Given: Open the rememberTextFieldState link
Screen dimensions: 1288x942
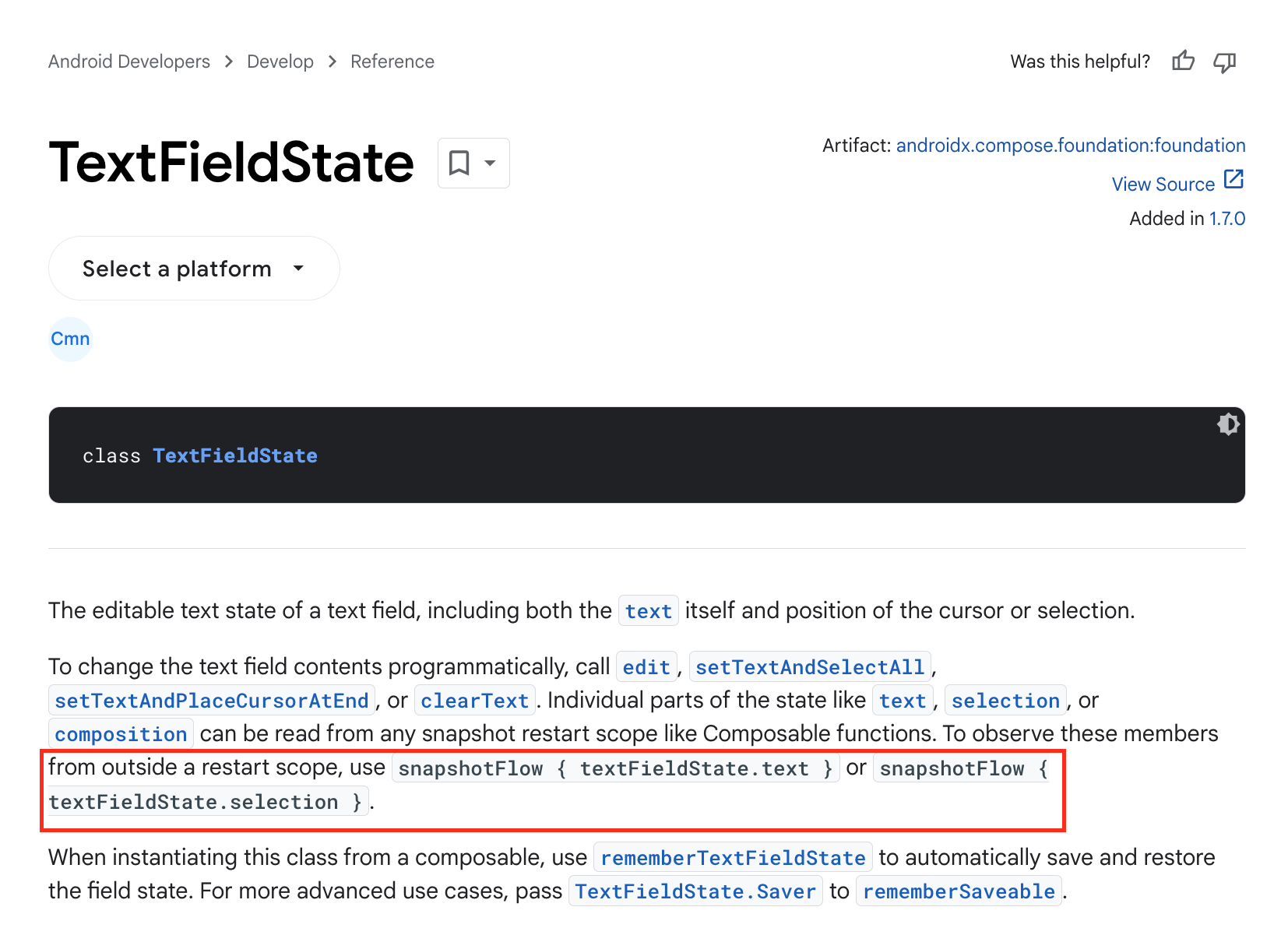Looking at the screenshot, I should pos(733,858).
